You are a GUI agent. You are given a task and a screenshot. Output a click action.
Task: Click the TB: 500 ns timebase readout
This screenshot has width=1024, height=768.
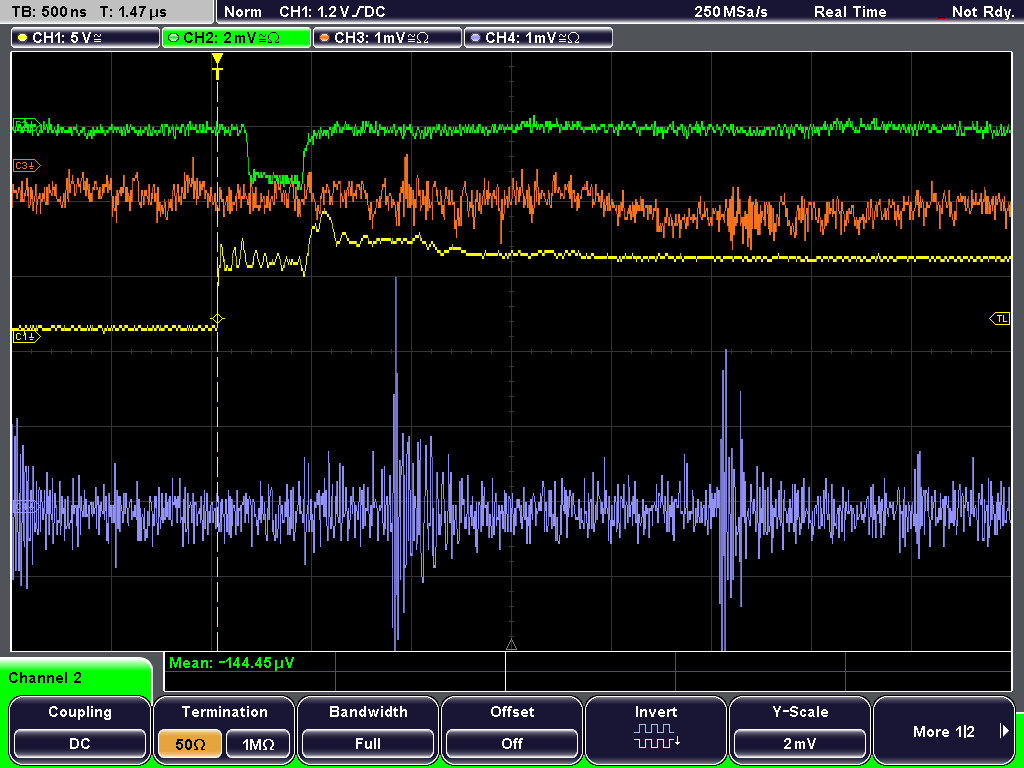49,12
